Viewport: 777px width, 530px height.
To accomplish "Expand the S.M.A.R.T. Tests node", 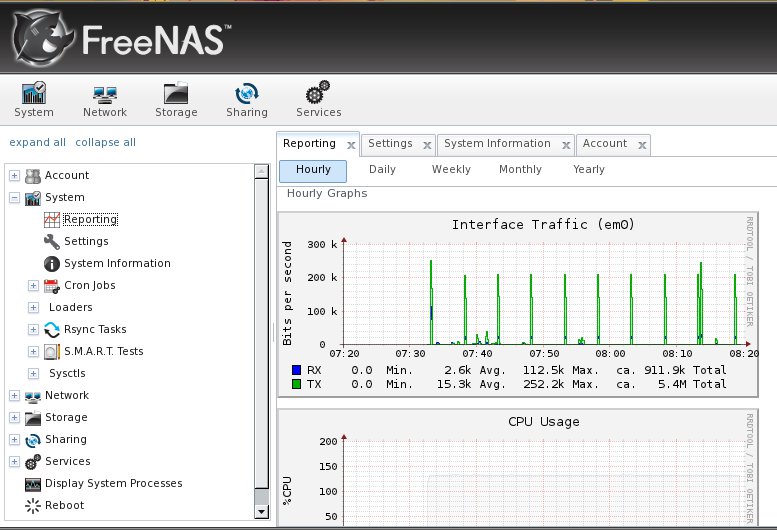I will (x=33, y=351).
